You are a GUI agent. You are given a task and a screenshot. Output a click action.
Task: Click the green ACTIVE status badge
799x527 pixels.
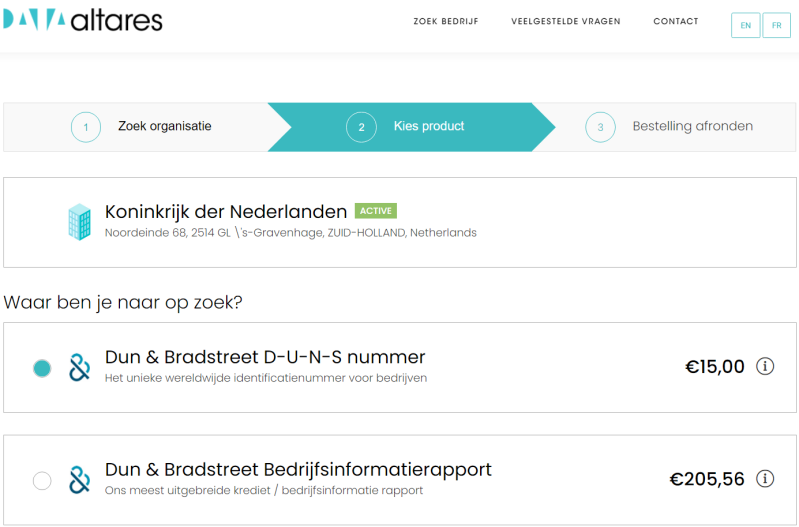(x=376, y=211)
